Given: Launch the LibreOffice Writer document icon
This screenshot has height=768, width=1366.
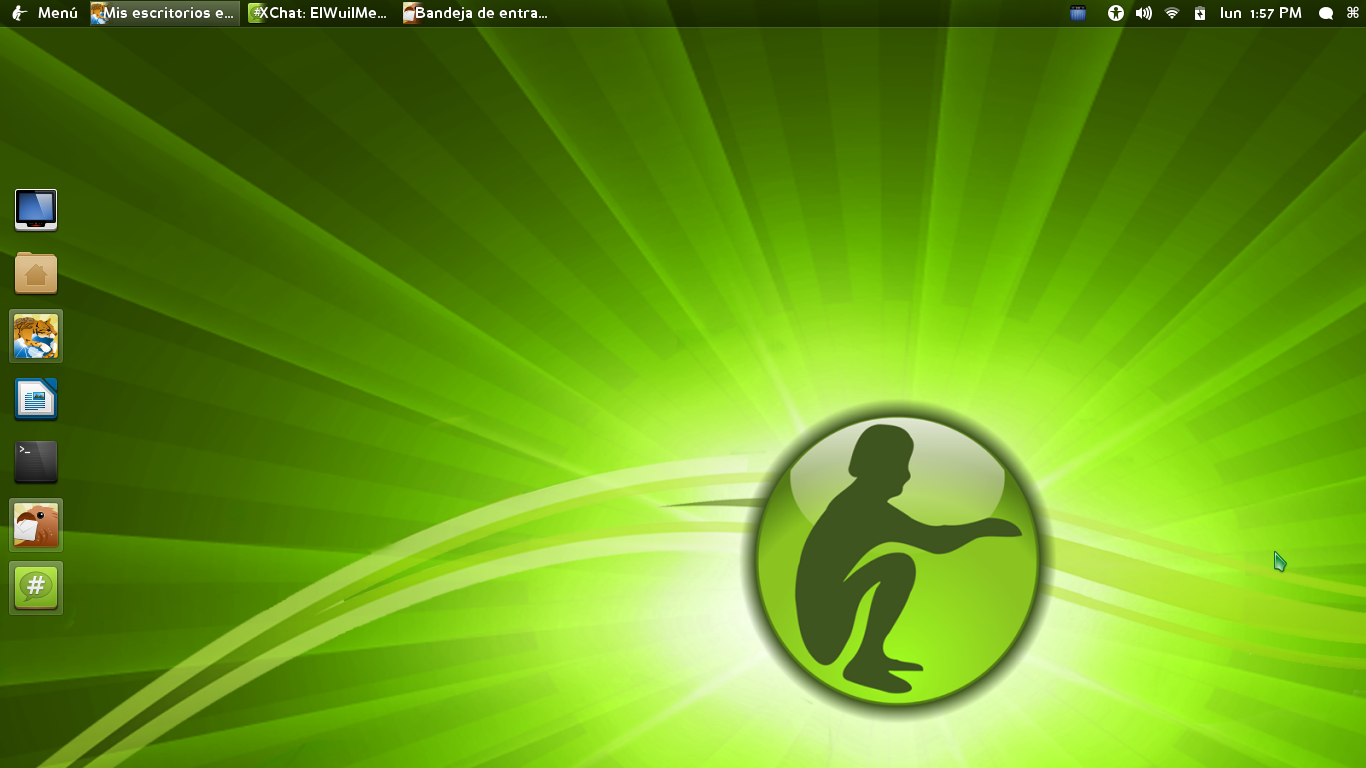Looking at the screenshot, I should (36, 399).
